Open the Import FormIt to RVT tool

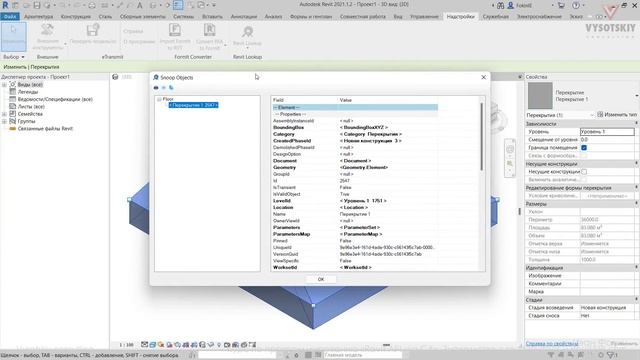pyautogui.click(x=175, y=37)
